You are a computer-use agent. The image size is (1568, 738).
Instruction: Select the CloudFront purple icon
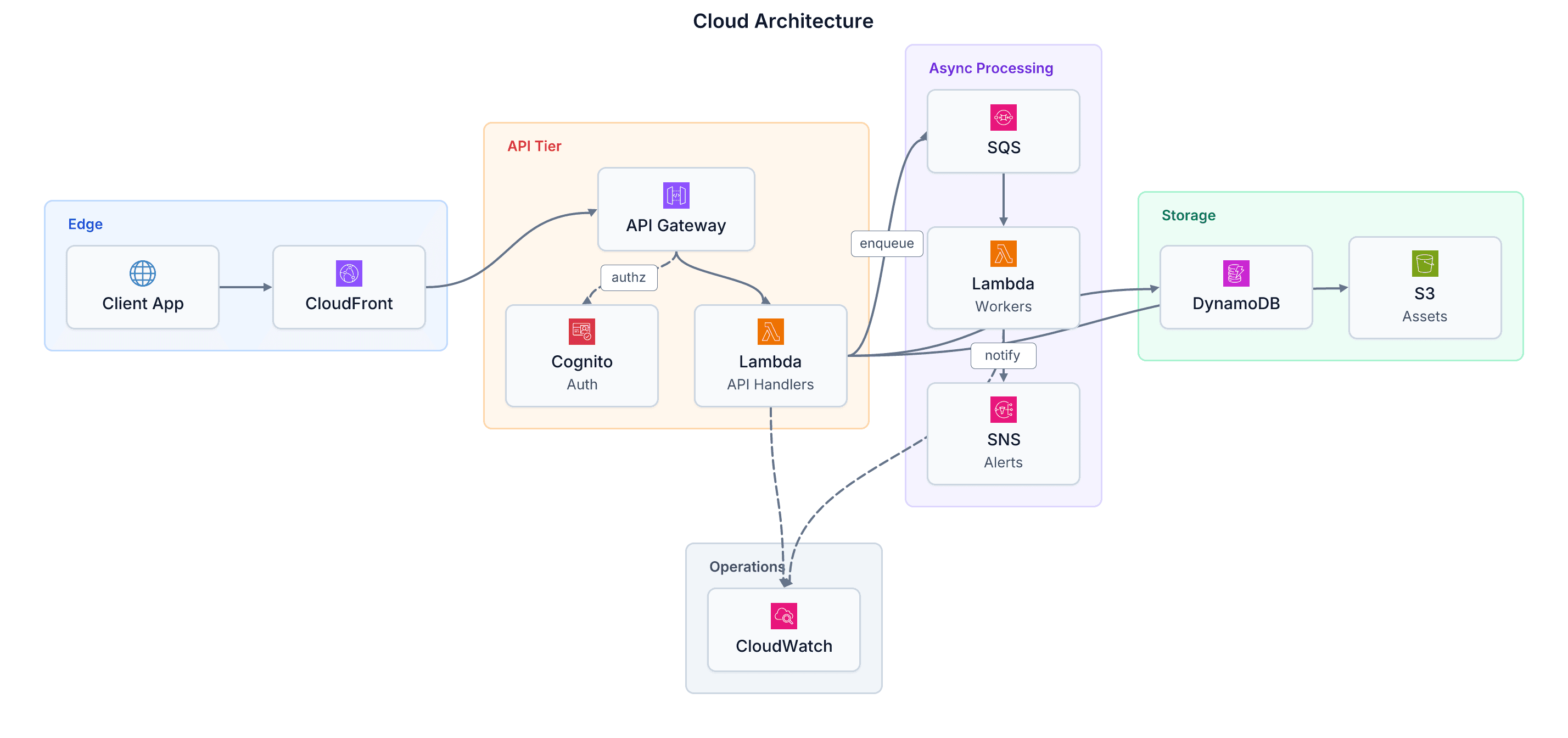(x=349, y=273)
